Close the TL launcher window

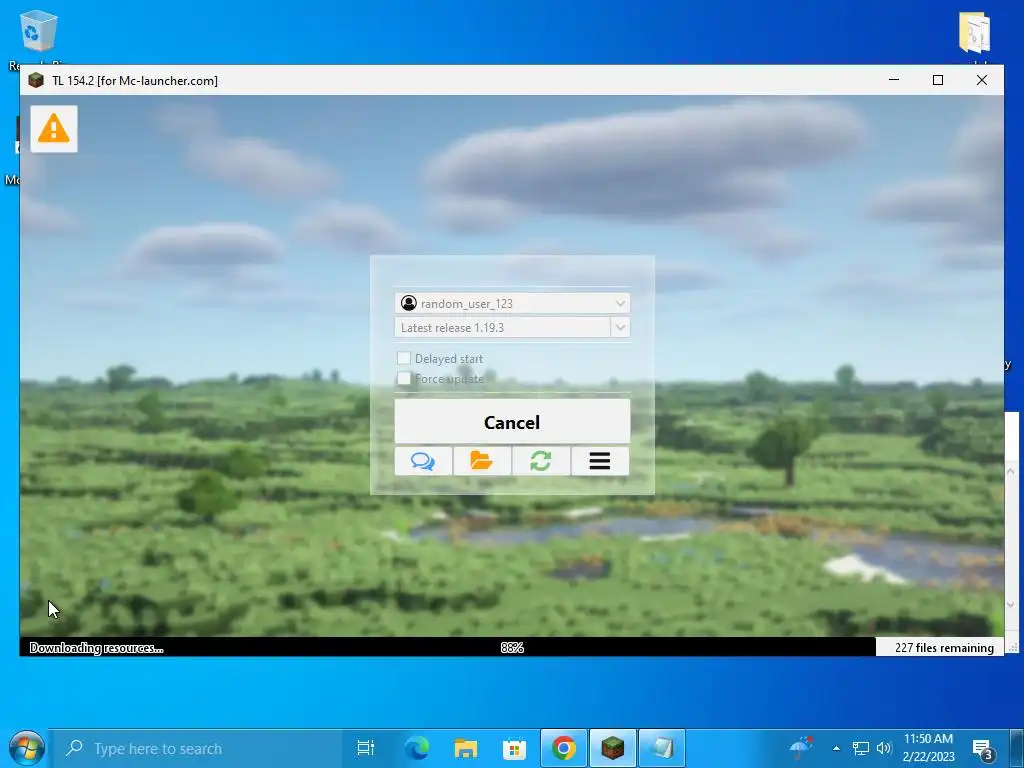tap(982, 80)
